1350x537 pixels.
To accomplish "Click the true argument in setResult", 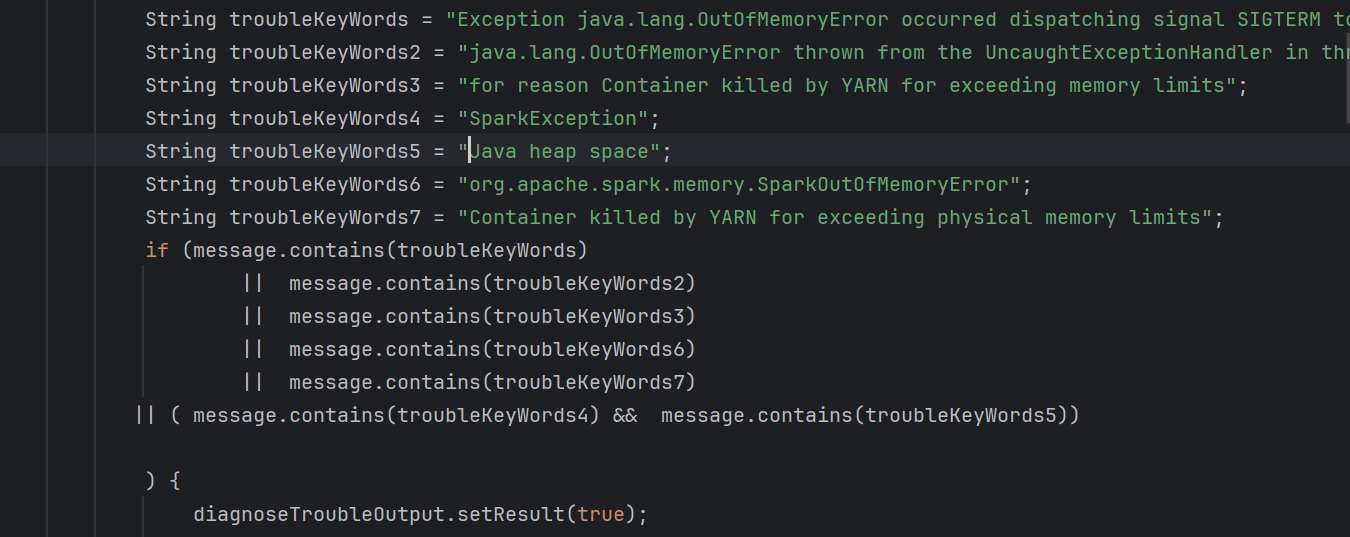I will (x=600, y=514).
